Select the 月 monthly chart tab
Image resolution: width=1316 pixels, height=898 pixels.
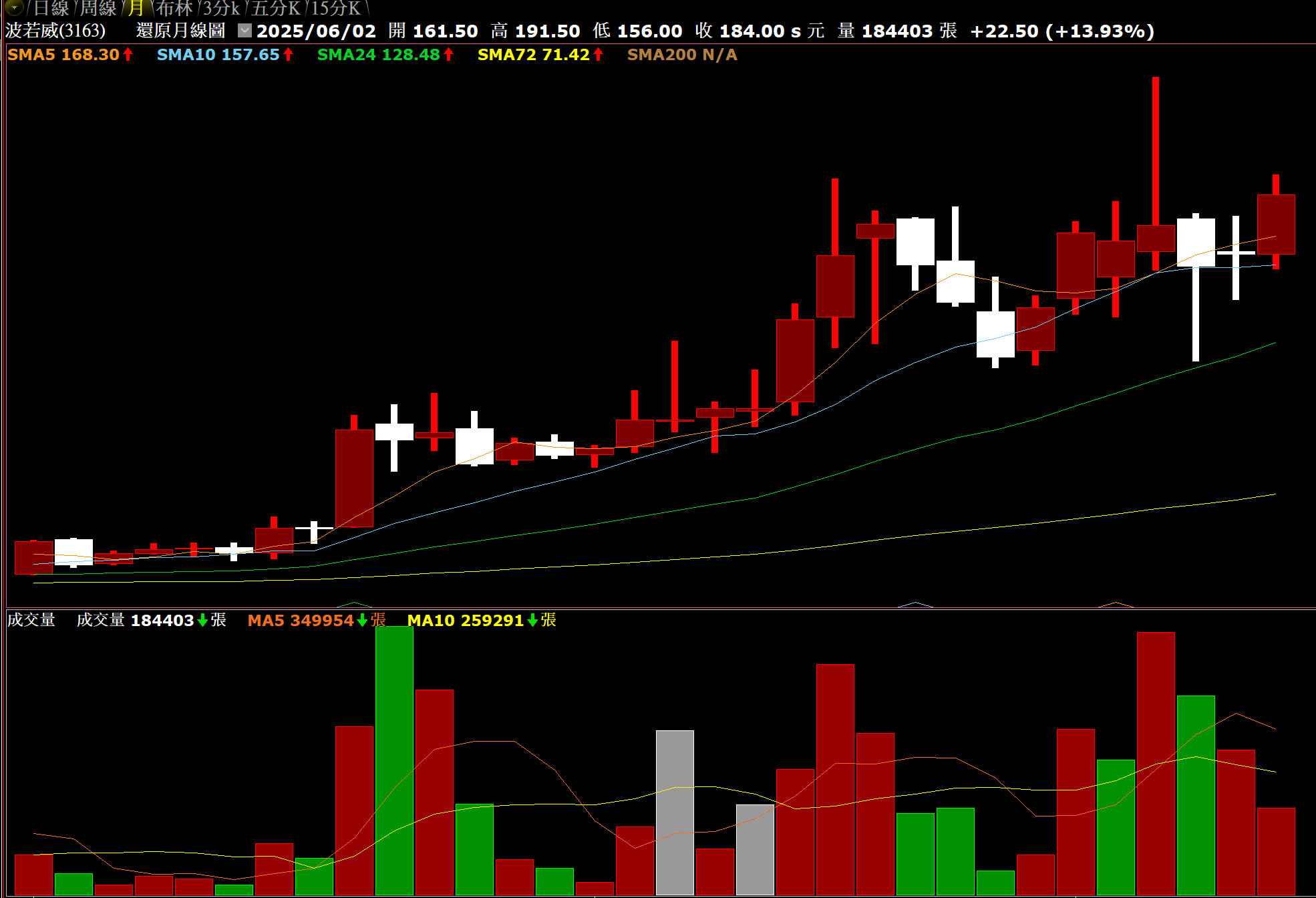(136, 8)
